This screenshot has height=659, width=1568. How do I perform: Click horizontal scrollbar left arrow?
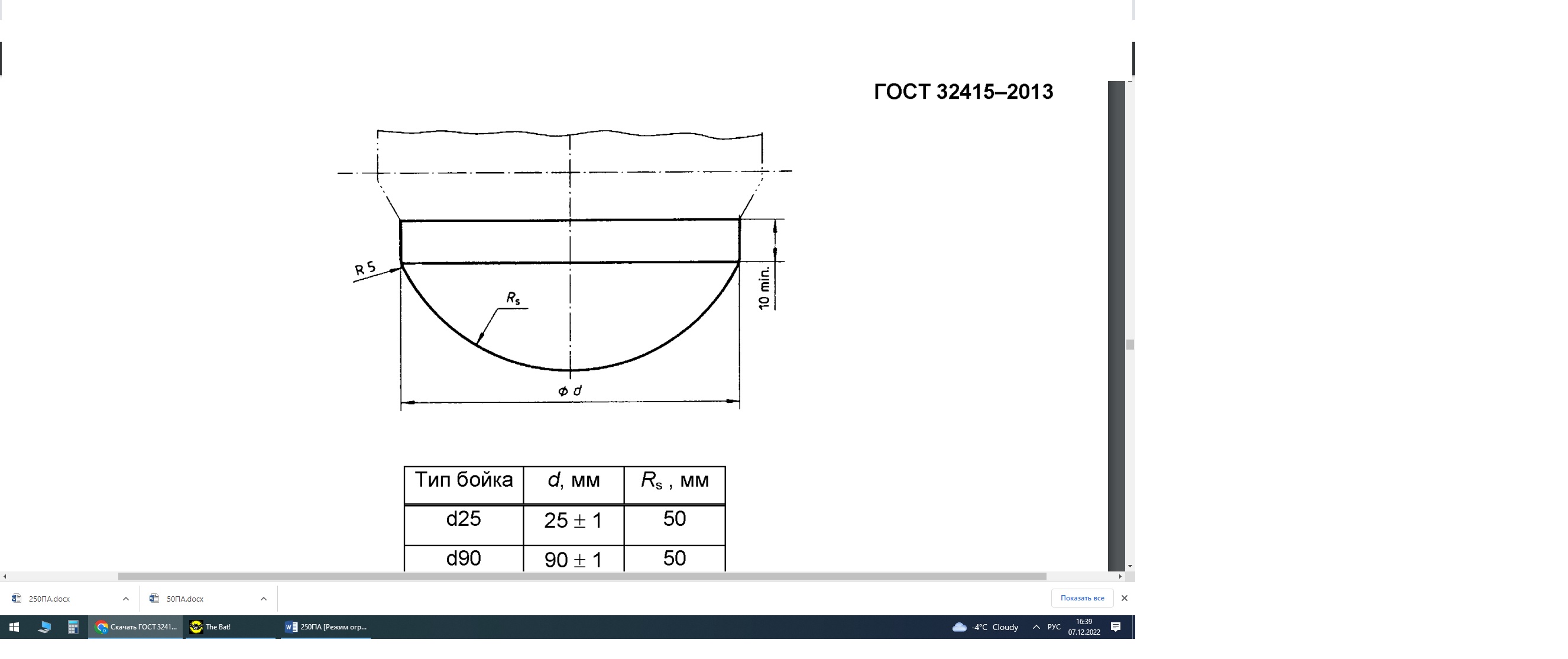[5, 576]
